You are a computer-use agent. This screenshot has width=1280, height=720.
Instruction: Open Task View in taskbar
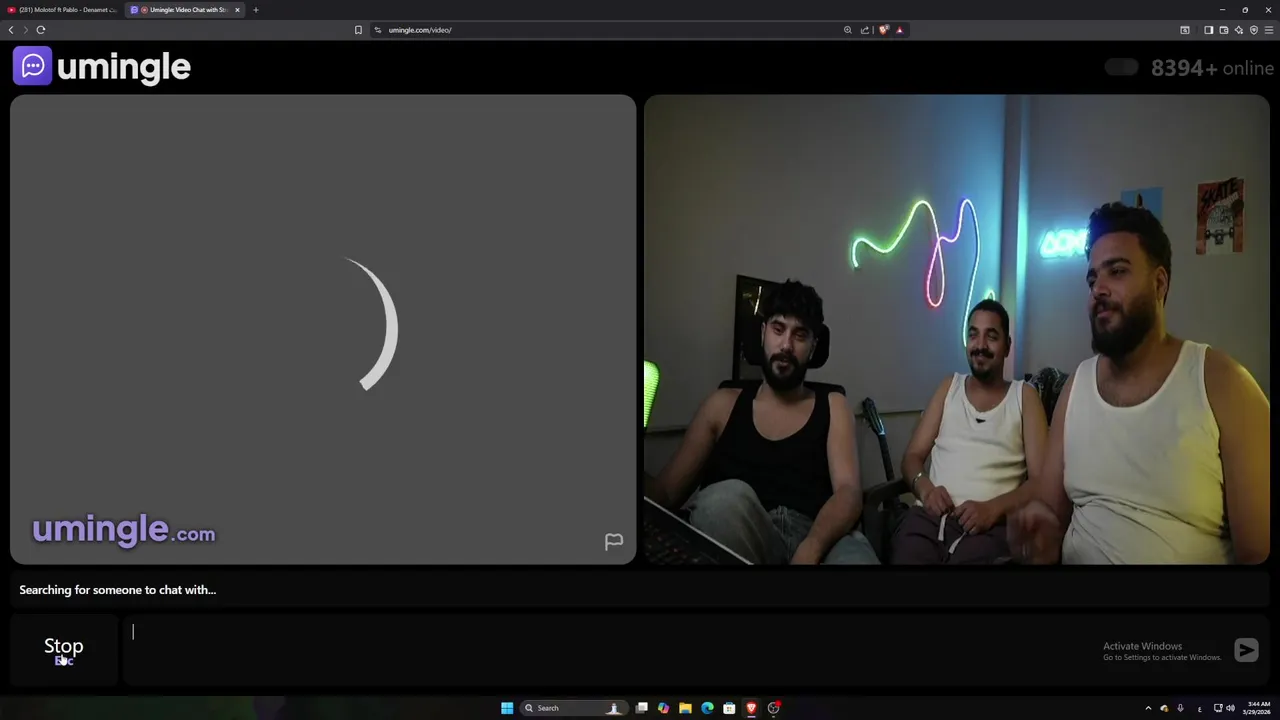(641, 708)
